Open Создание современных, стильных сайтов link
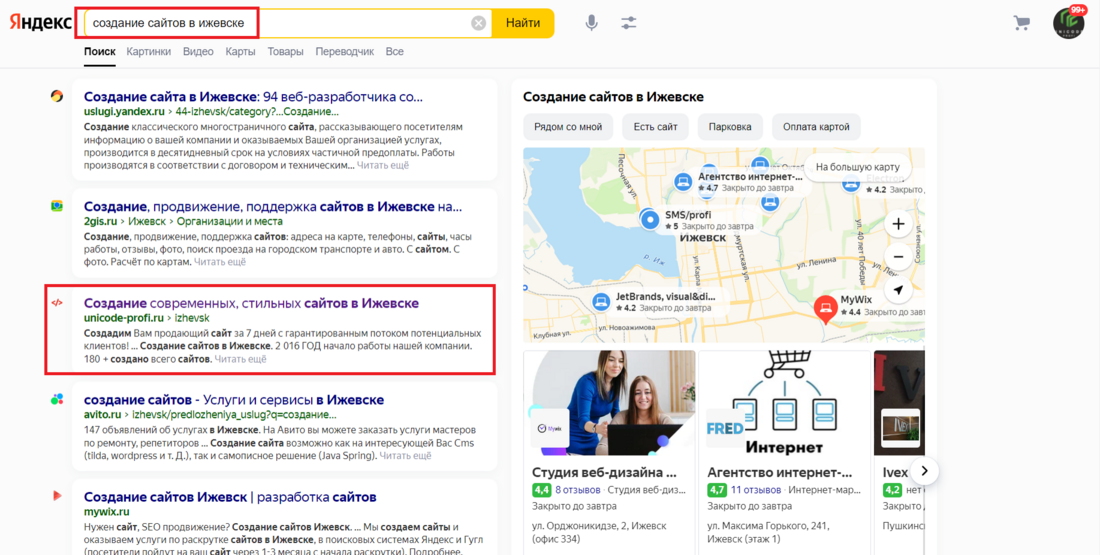Viewport: 1100px width, 555px height. [x=251, y=303]
